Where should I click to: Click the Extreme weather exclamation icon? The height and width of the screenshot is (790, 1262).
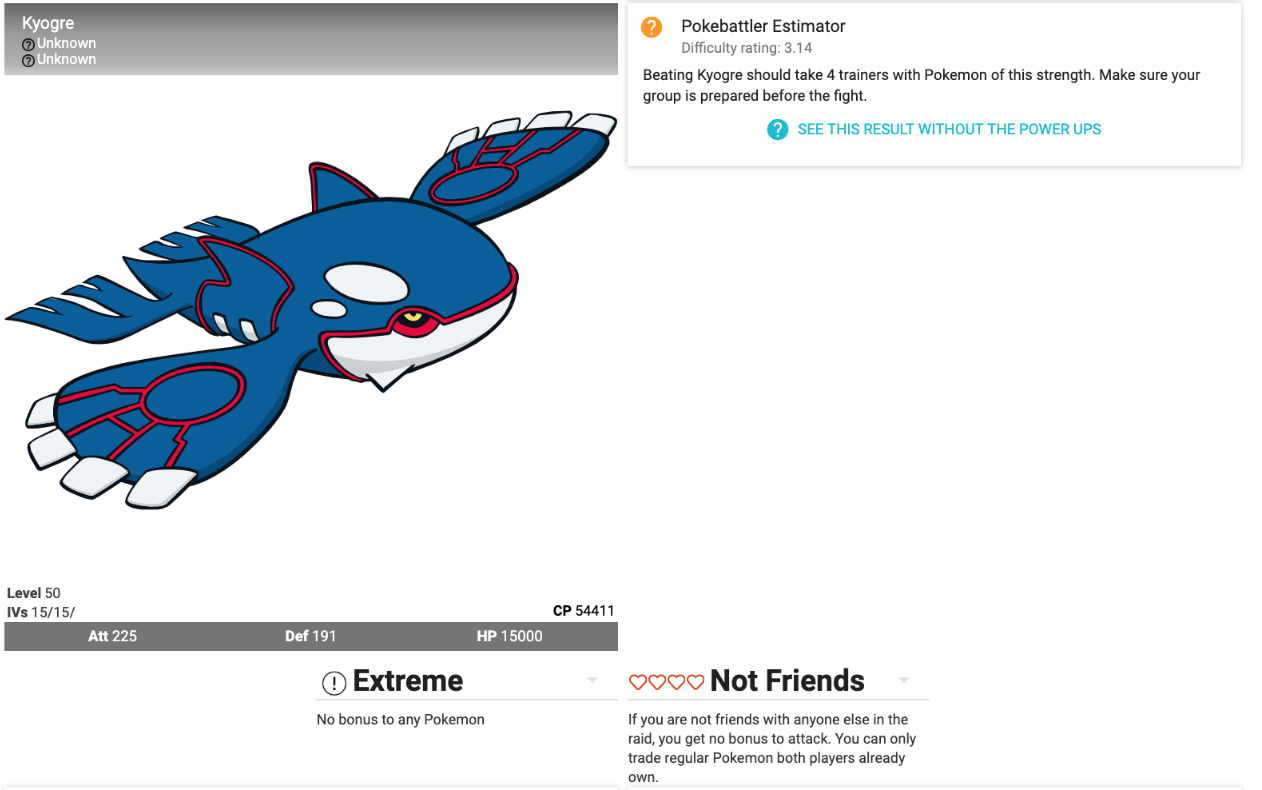[333, 683]
